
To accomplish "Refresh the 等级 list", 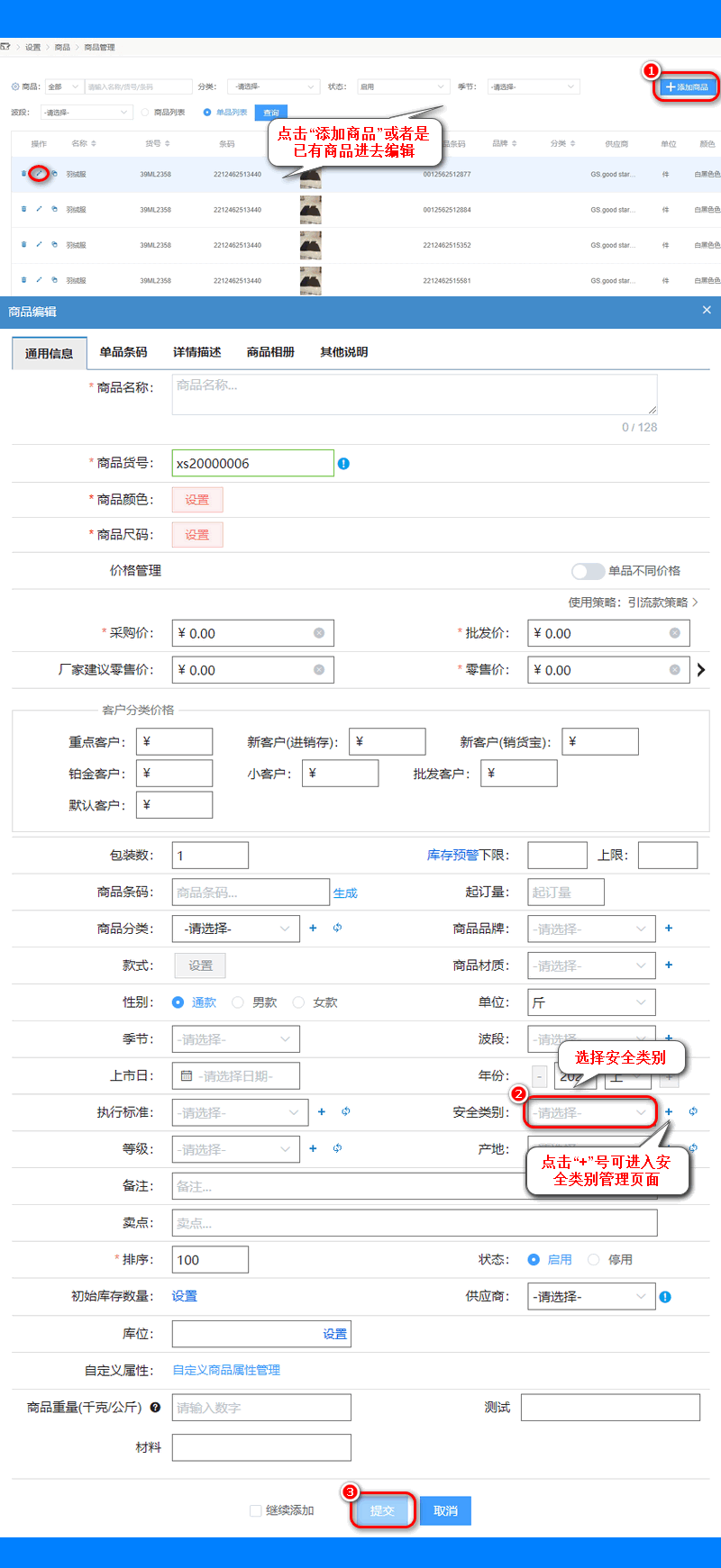I will pos(337,1148).
